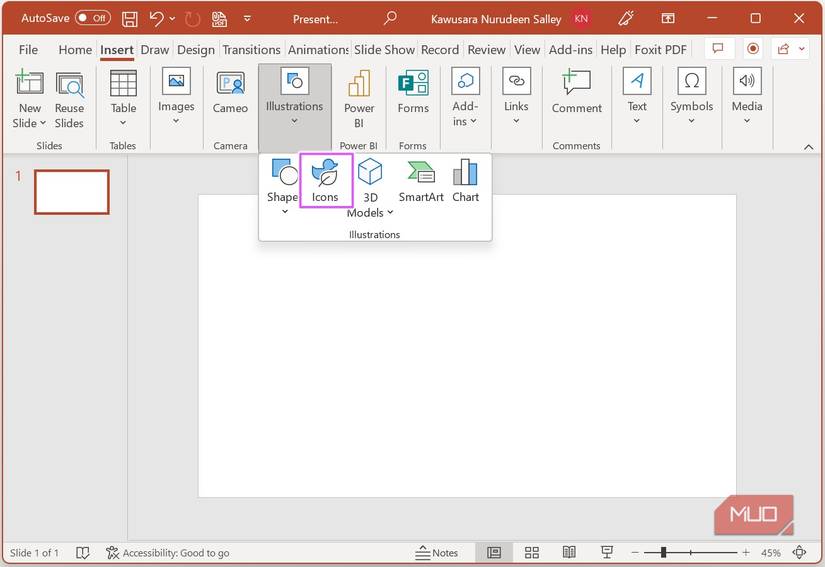Image resolution: width=825 pixels, height=567 pixels.
Task: Switch to Slide Sorter view
Action: pos(532,552)
